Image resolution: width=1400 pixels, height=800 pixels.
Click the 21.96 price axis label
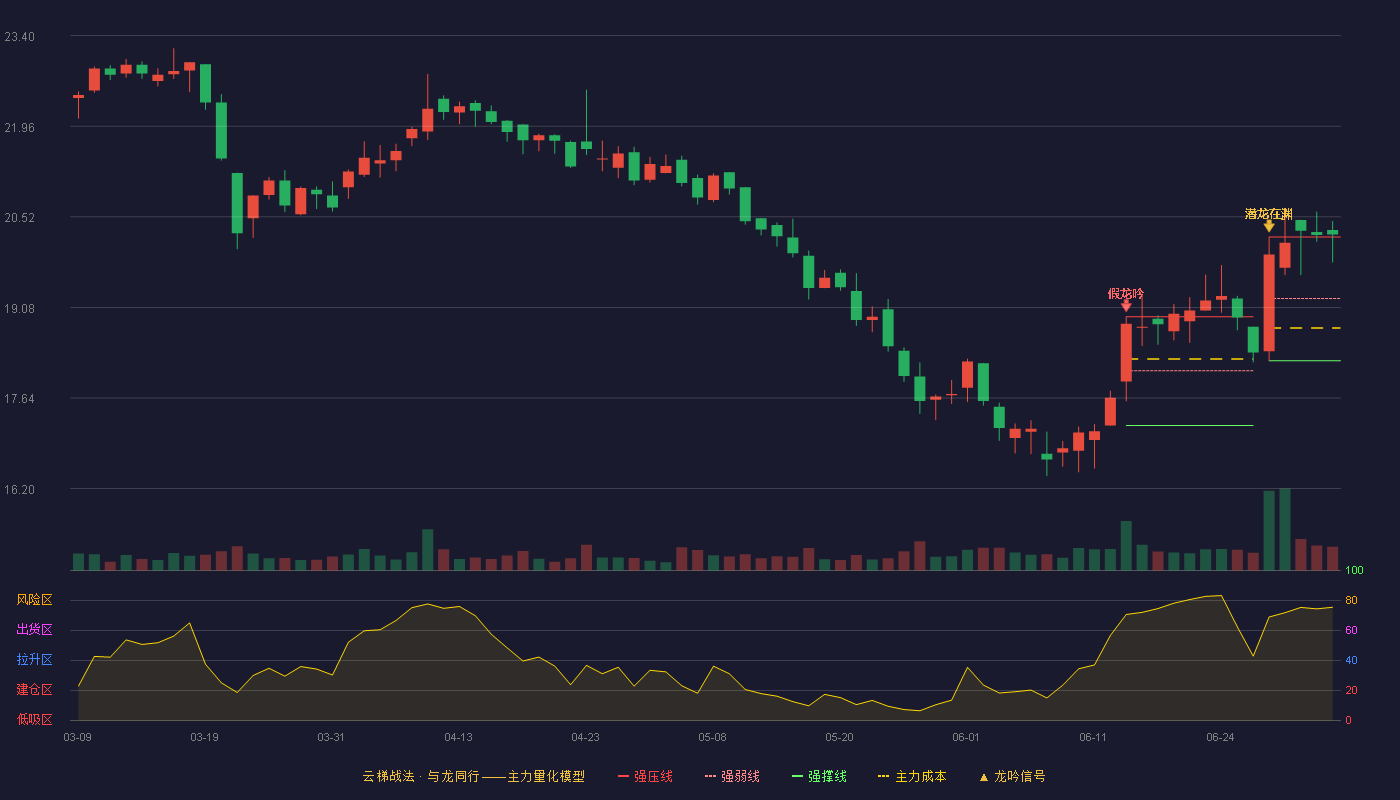pos(19,127)
